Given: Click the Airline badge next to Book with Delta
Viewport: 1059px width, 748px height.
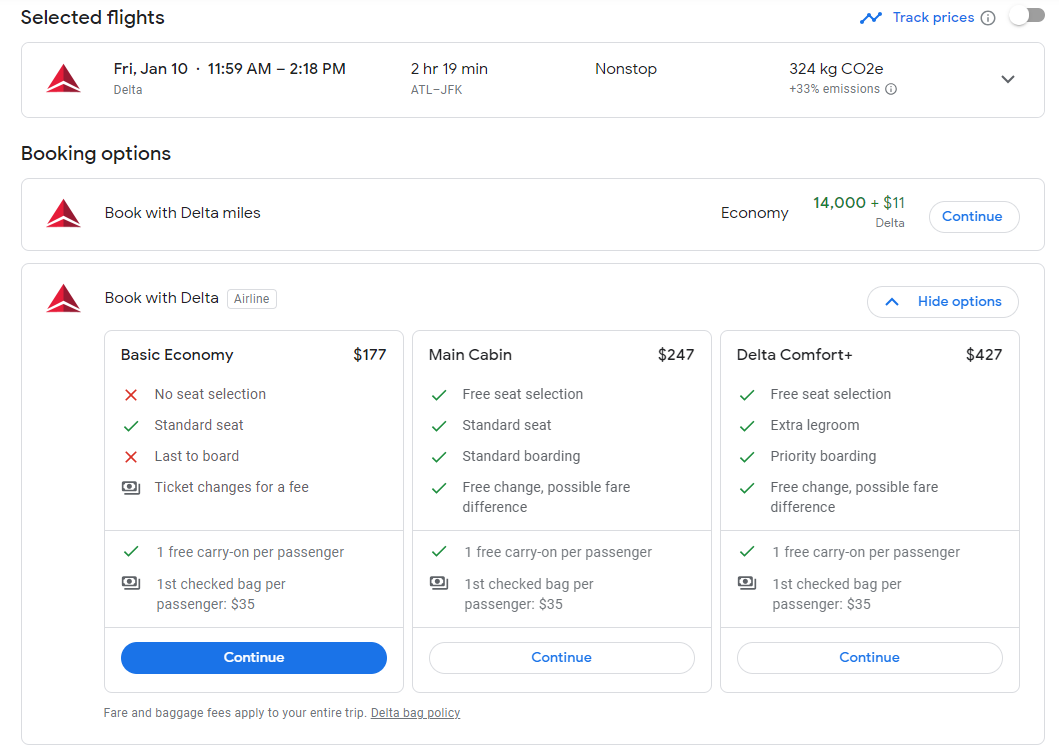Looking at the screenshot, I should click(x=251, y=298).
